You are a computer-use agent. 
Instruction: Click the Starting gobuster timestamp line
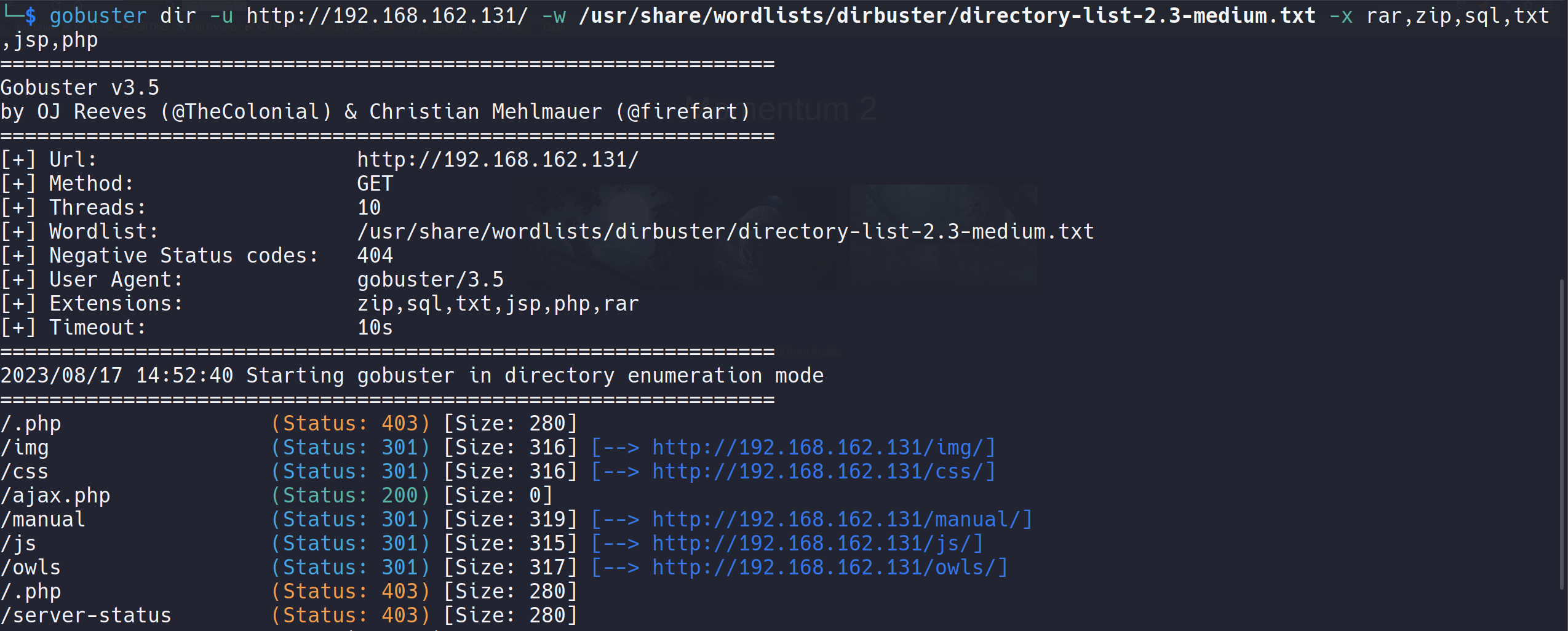point(412,376)
